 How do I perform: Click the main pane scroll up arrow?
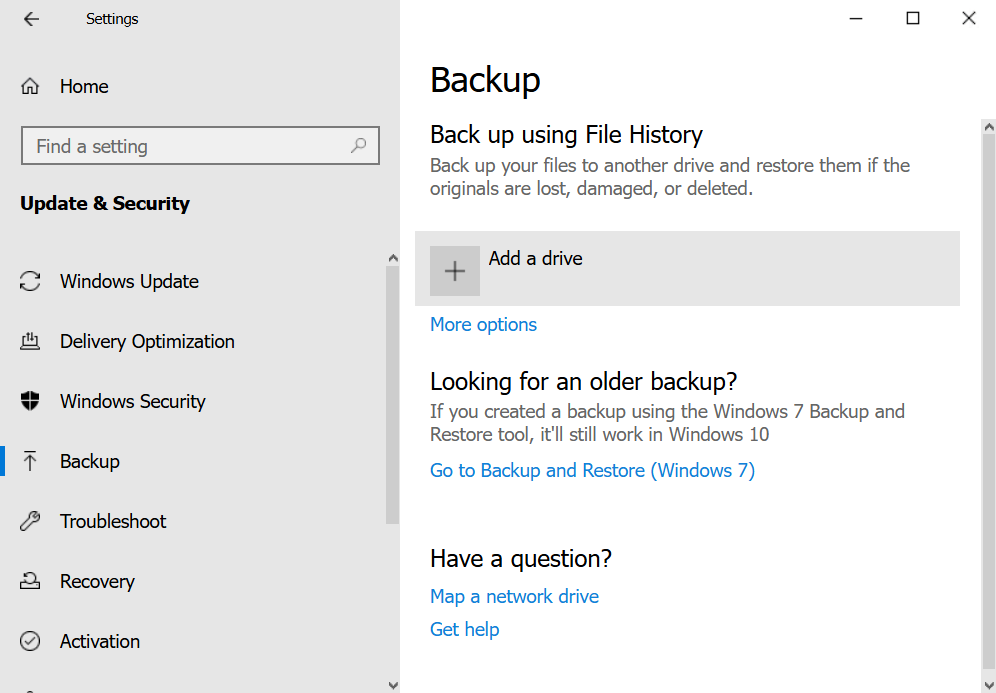(x=989, y=128)
